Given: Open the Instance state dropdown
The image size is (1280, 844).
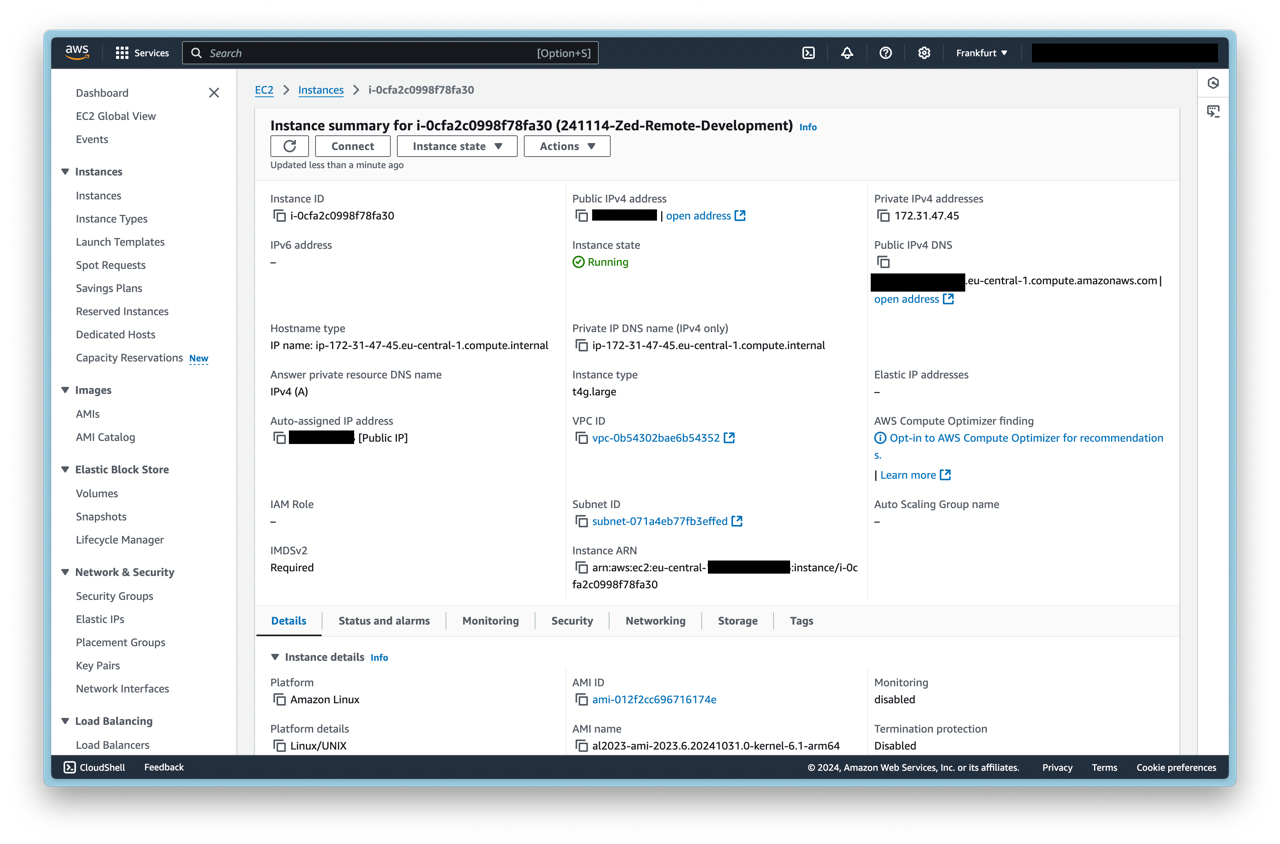Looking at the screenshot, I should (457, 146).
